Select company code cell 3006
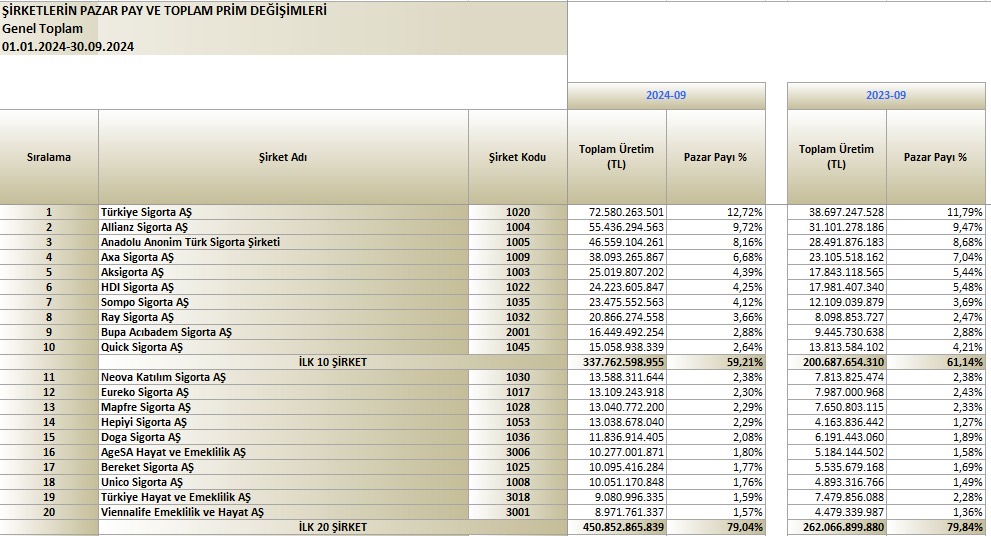Viewport: 991px width, 536px height. 518,453
